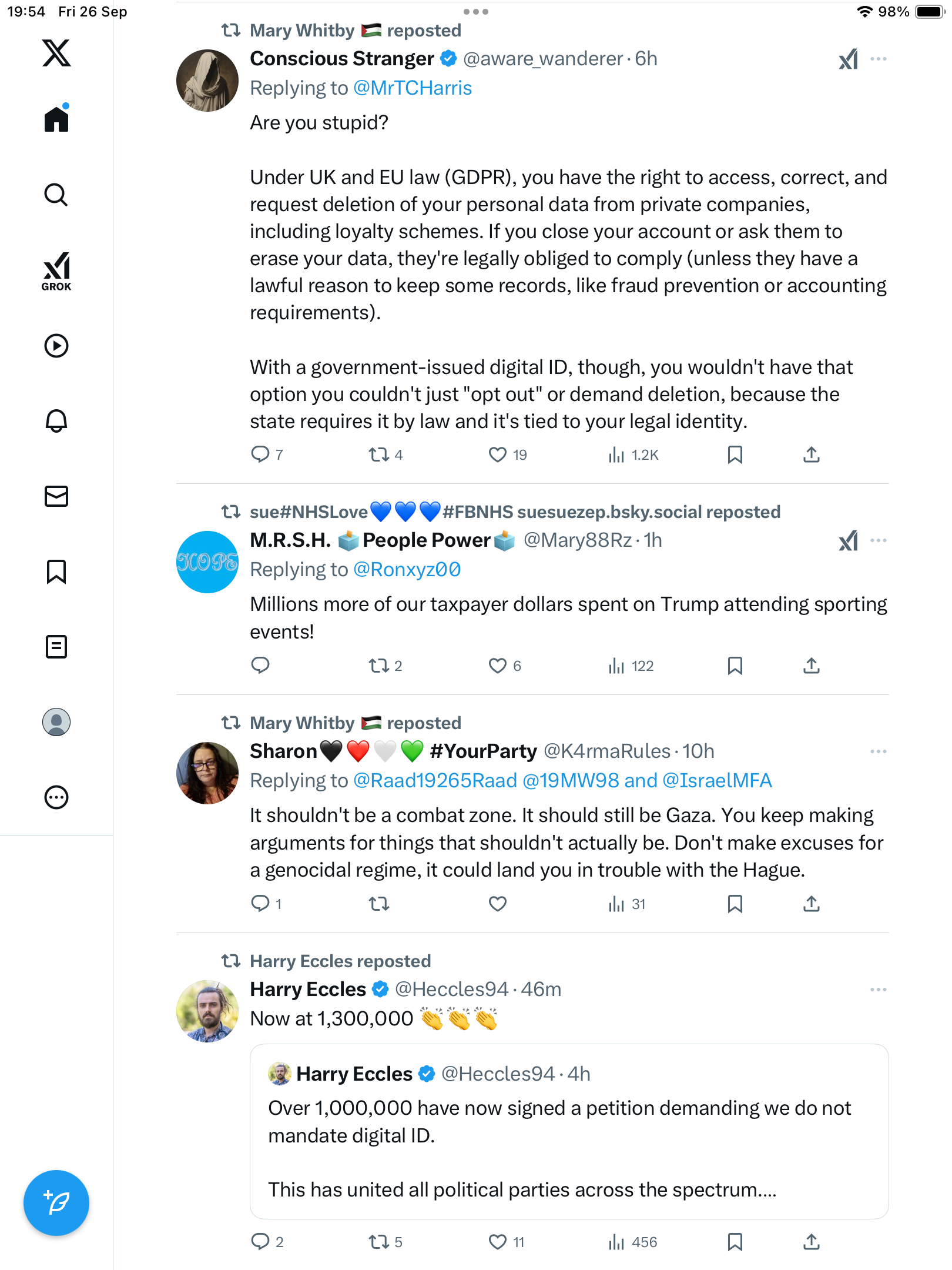Go to Home in the sidebar

[x=56, y=120]
